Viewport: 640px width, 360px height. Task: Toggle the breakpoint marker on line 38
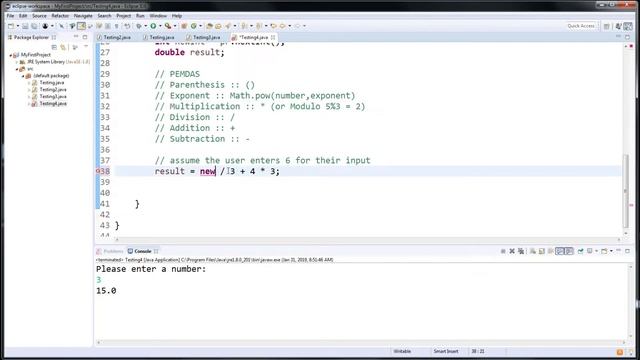coord(98,171)
